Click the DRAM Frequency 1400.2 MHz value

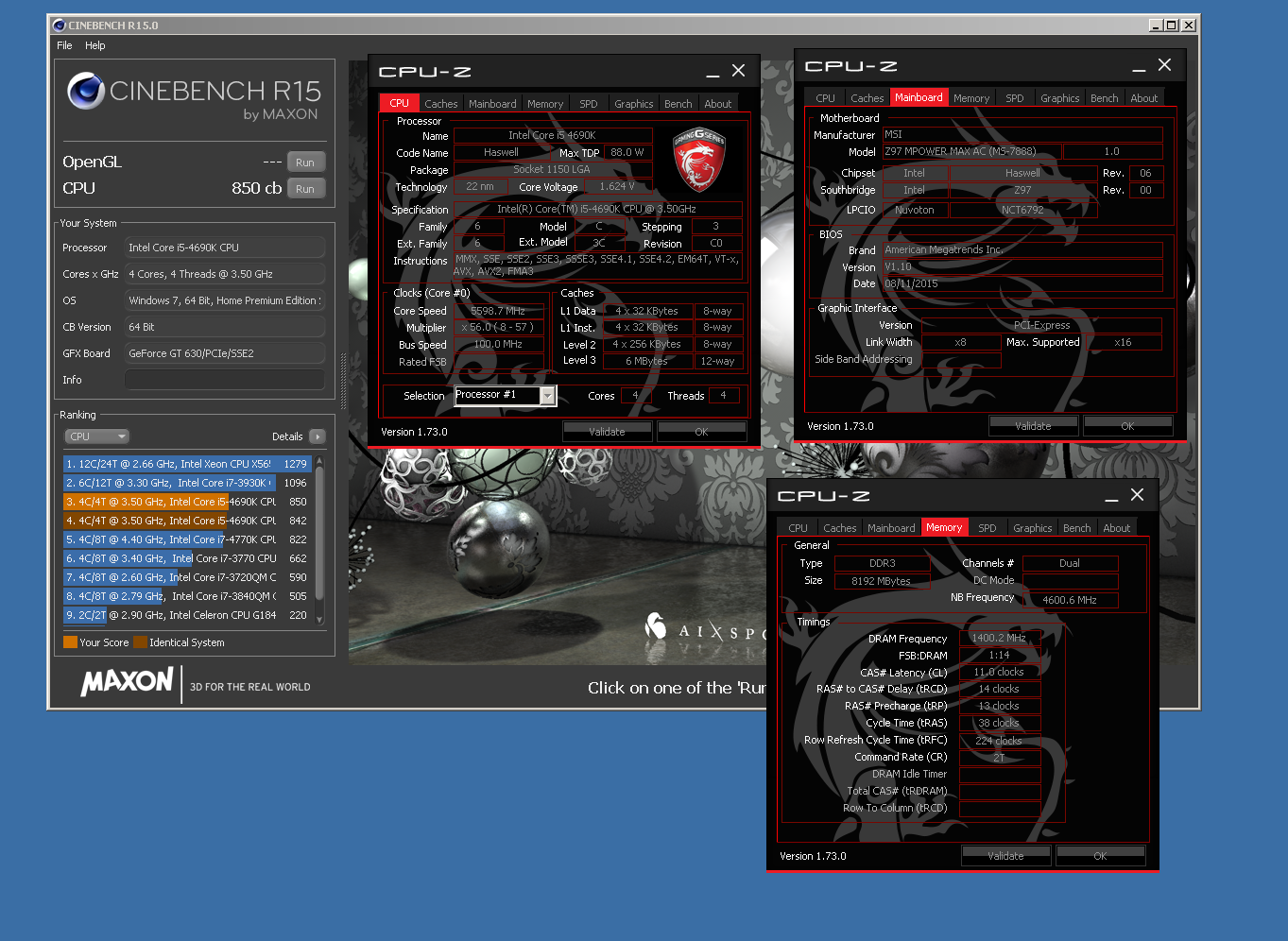[999, 638]
